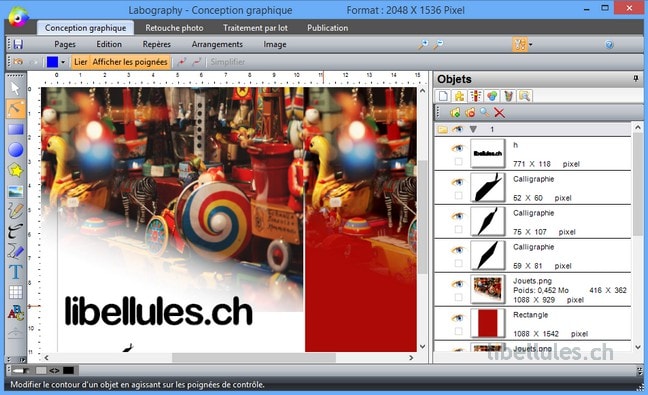Select the Text tool (T)
Viewport: 648px width, 395px height.
click(16, 271)
